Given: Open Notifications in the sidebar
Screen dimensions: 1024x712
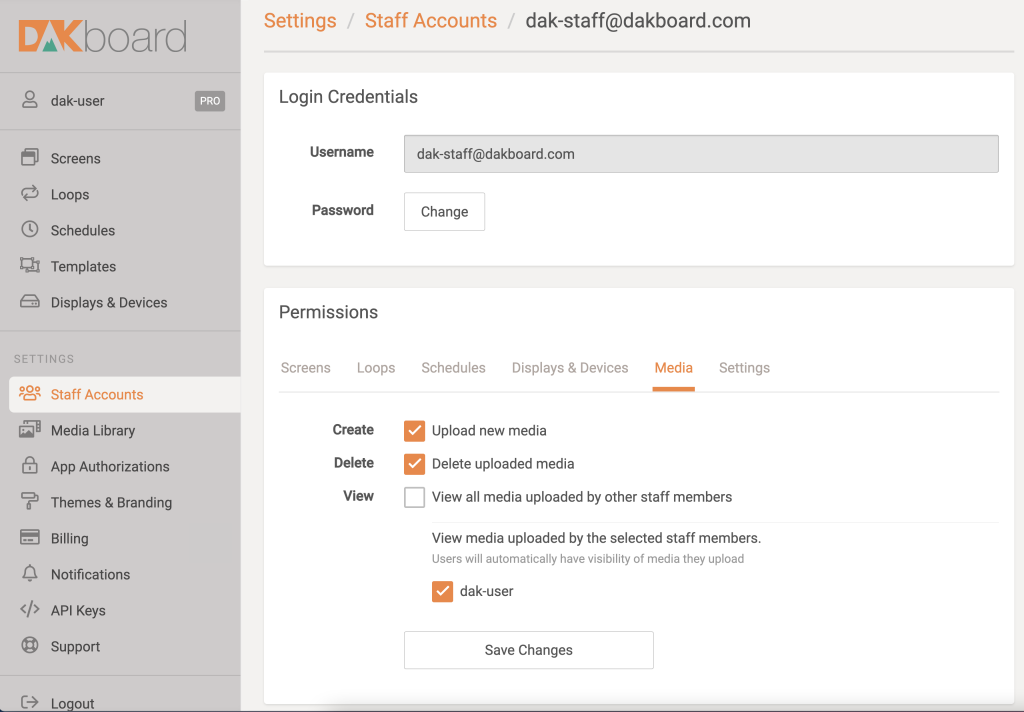Looking at the screenshot, I should (x=90, y=574).
